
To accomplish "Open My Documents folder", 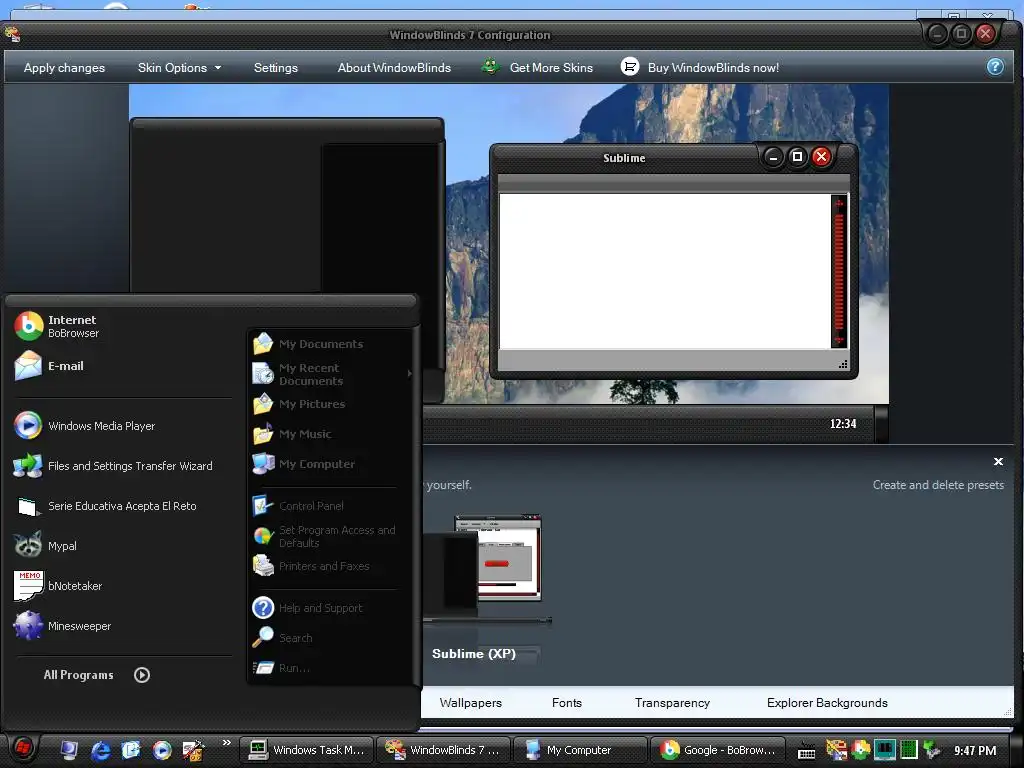I will 308,344.
